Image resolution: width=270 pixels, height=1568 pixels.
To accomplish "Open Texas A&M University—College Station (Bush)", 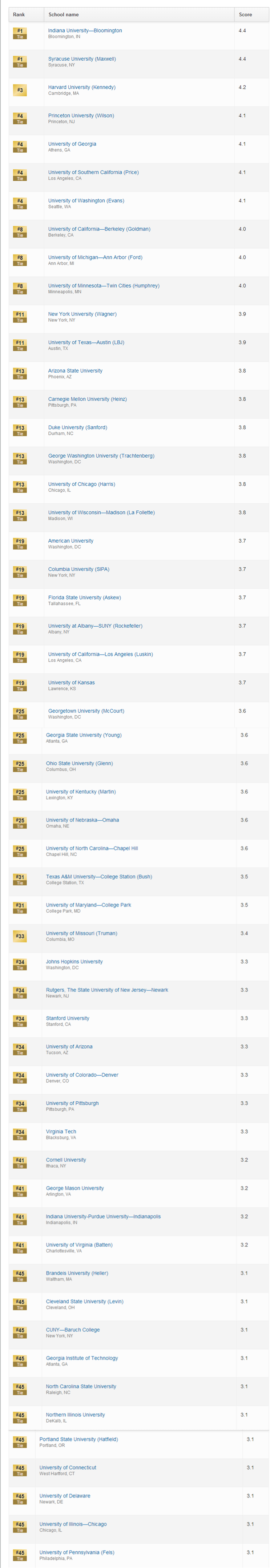I will (99, 877).
